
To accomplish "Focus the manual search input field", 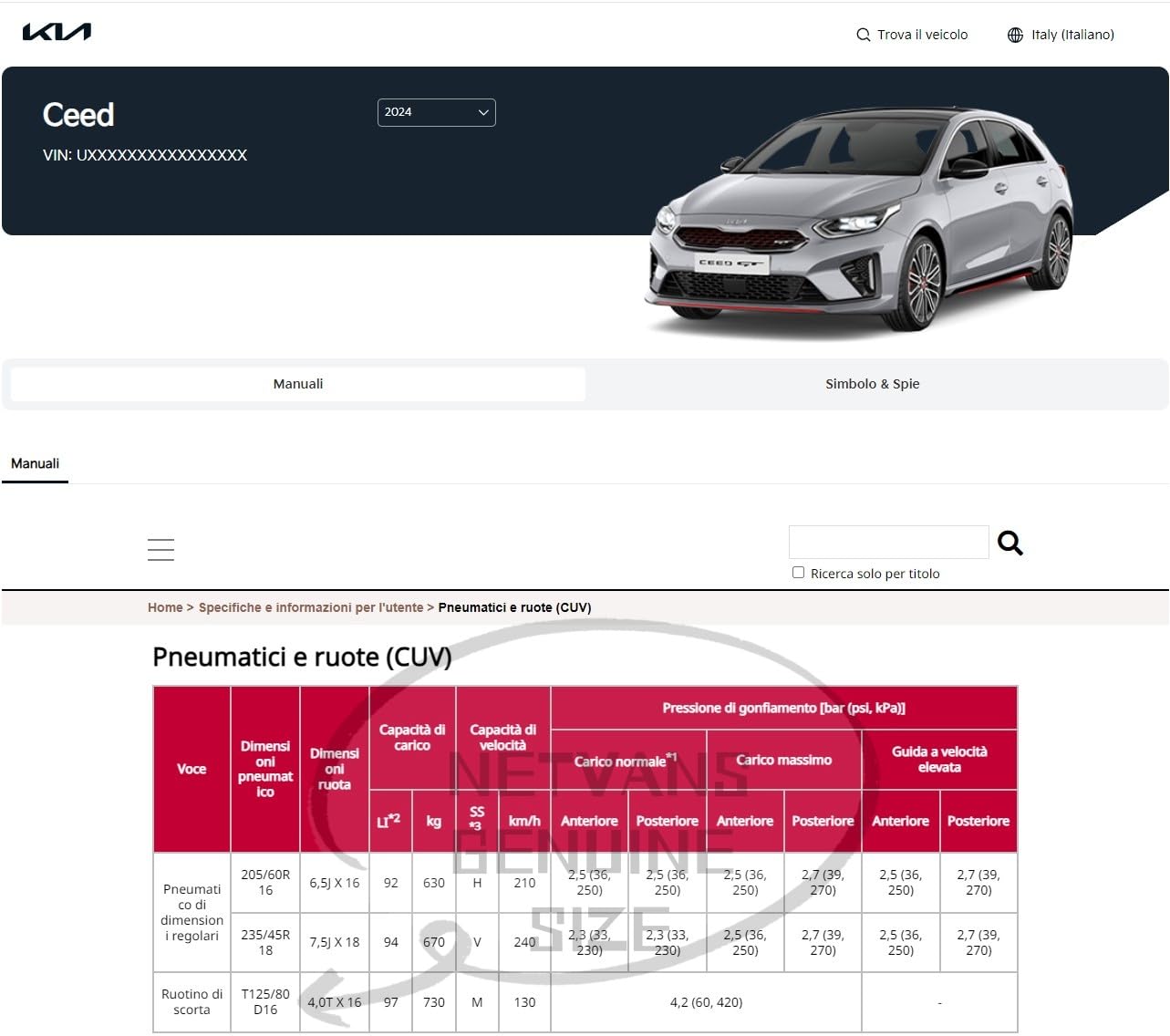I will click(x=888, y=542).
